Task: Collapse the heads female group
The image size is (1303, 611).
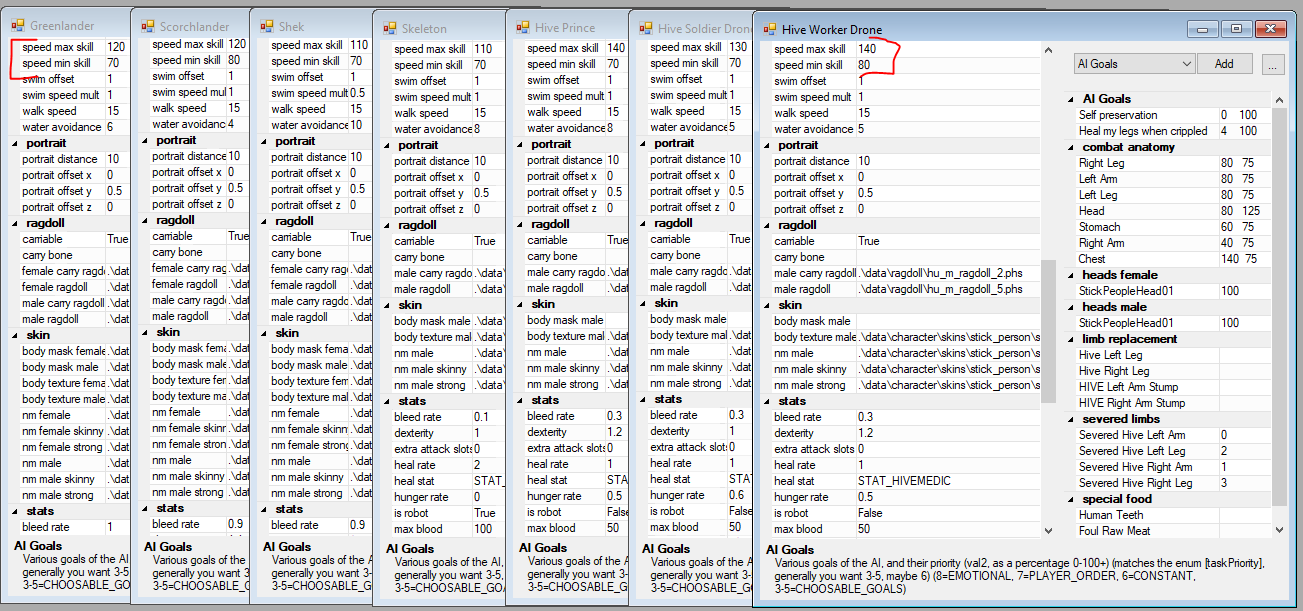Action: pyautogui.click(x=1071, y=275)
